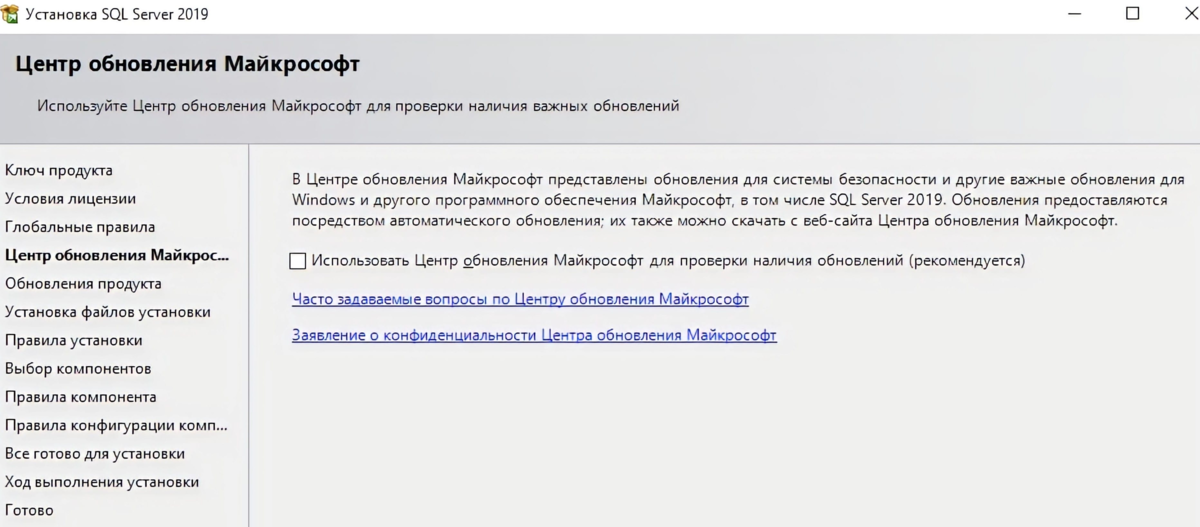Click the SQL Server setup title bar icon
The width and height of the screenshot is (1200, 527).
click(10, 14)
